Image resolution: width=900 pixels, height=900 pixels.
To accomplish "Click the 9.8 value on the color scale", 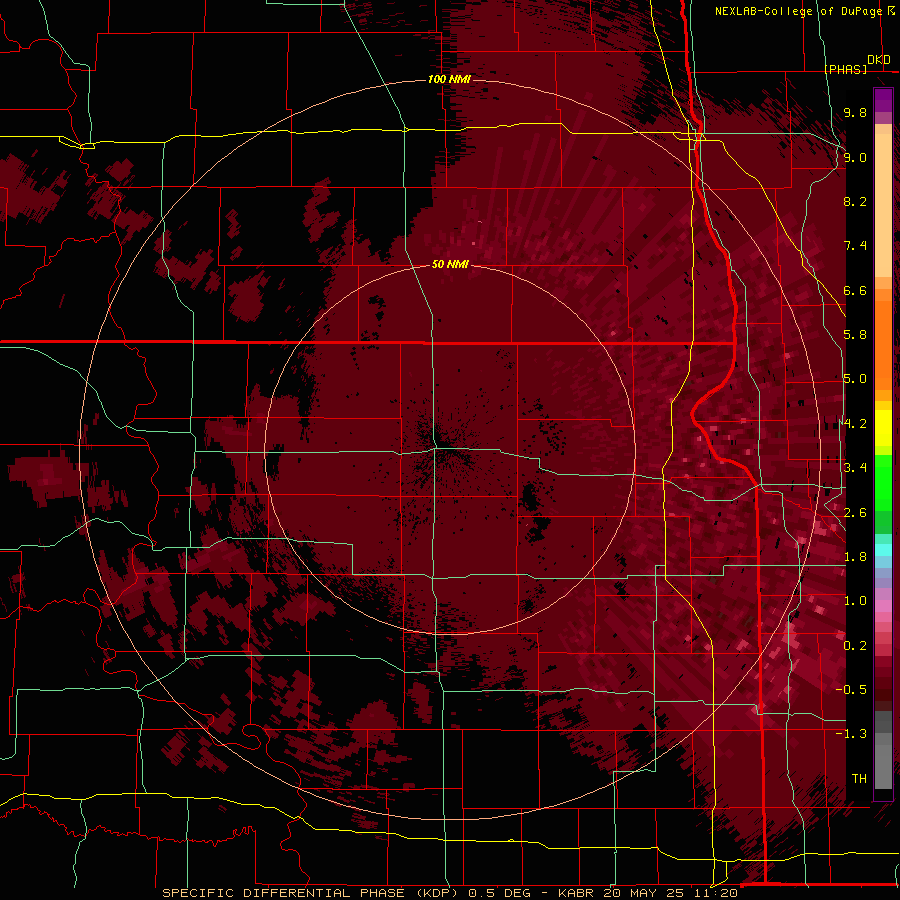I will click(855, 113).
